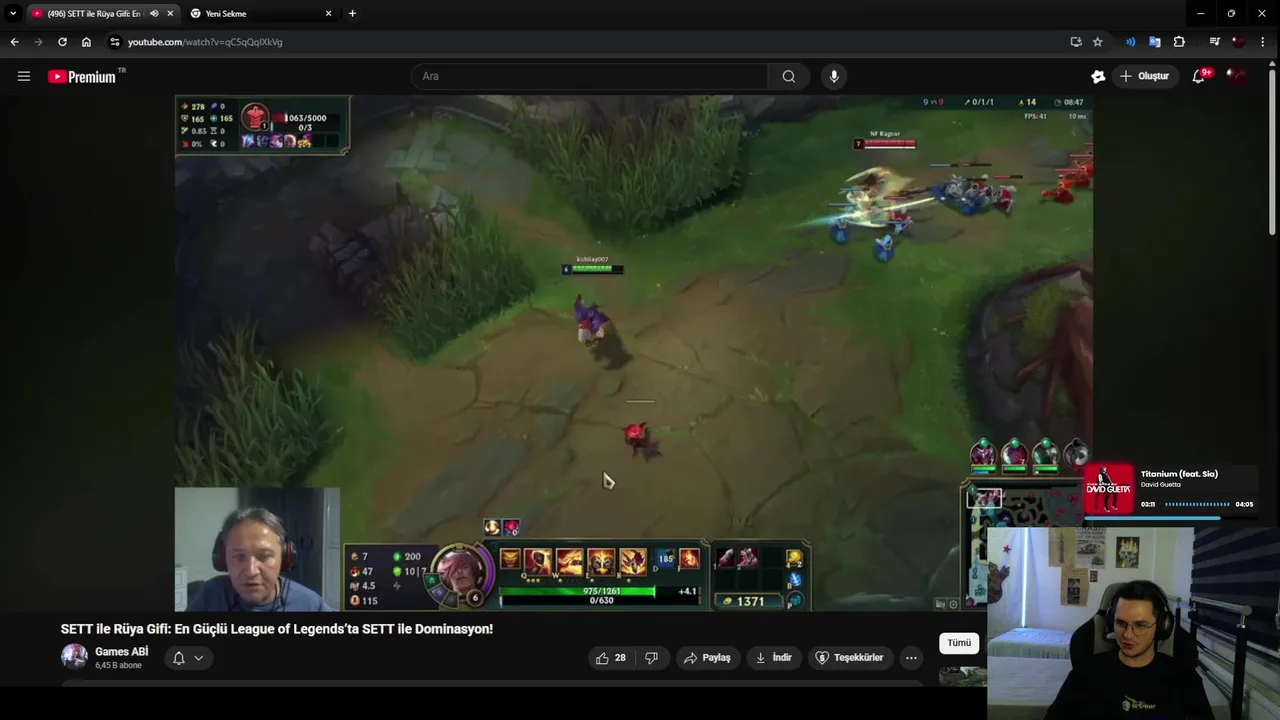Click the streamer webcam overlay in video
1280x720 pixels.
click(x=257, y=549)
